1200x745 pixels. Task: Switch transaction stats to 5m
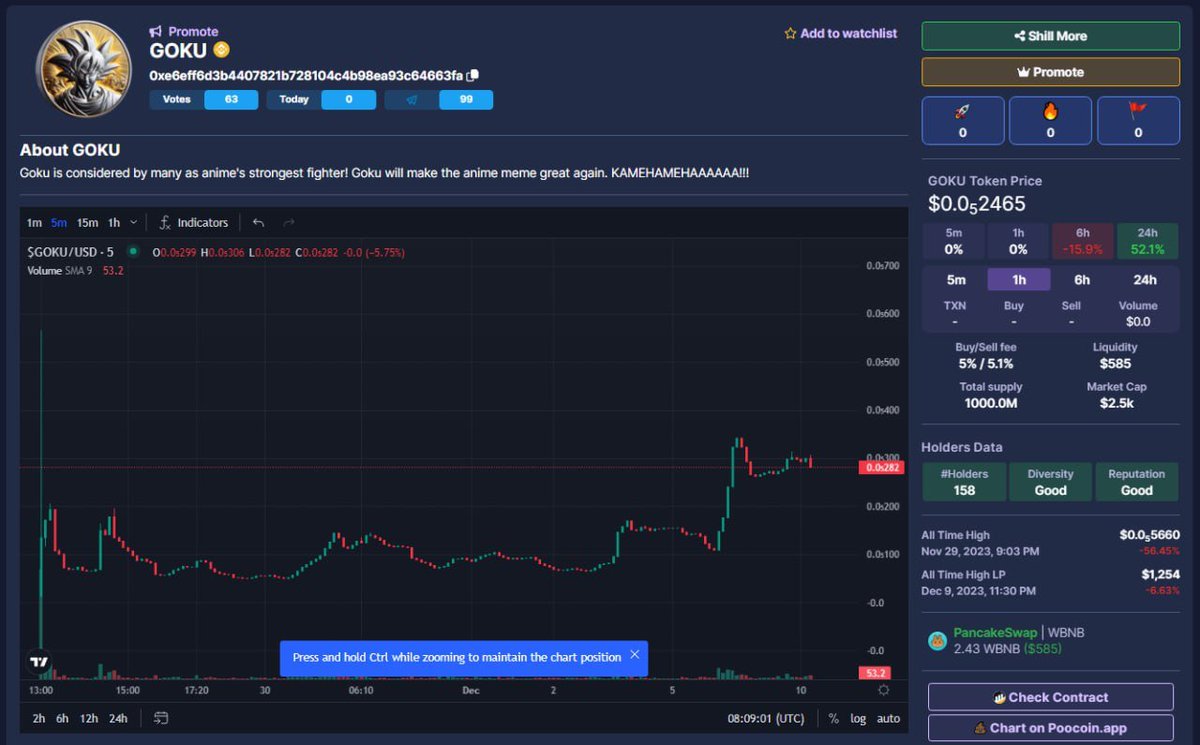click(x=956, y=280)
